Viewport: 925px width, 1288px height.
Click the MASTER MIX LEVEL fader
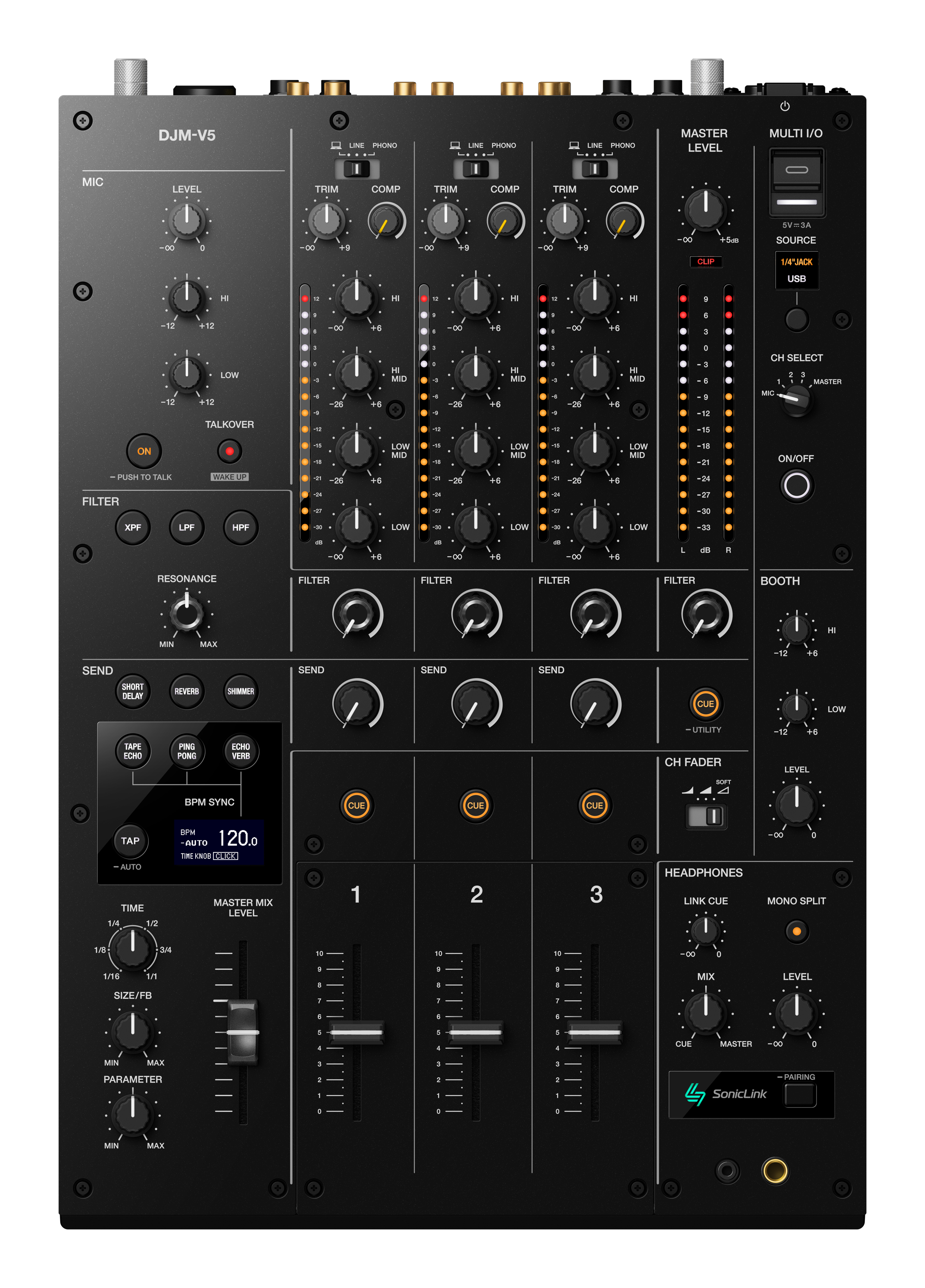click(x=242, y=1032)
